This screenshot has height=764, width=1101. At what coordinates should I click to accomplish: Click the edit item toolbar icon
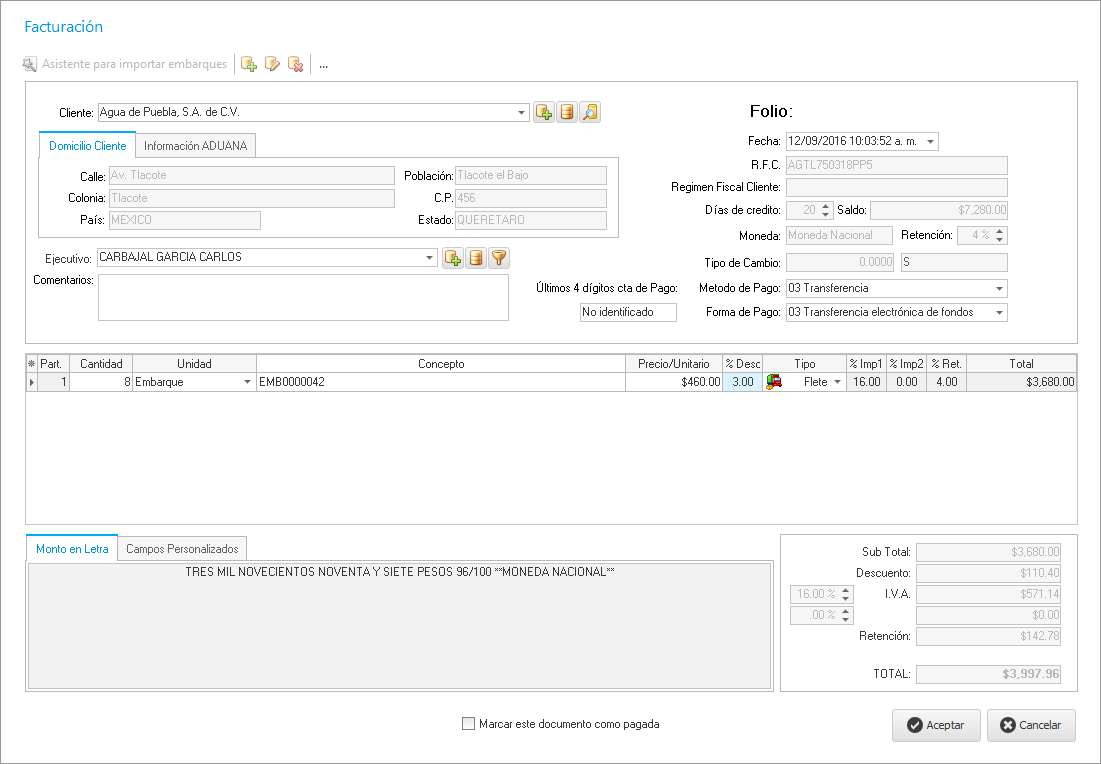[272, 64]
